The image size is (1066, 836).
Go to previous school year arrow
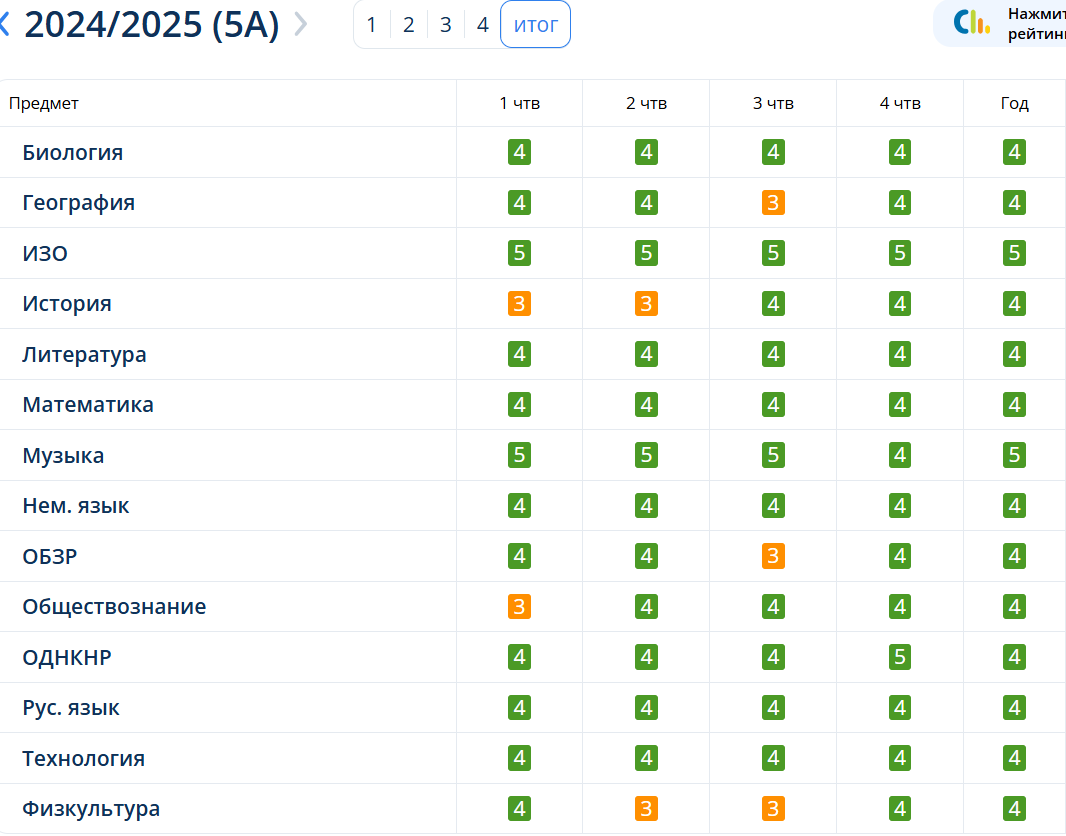click(x=4, y=24)
